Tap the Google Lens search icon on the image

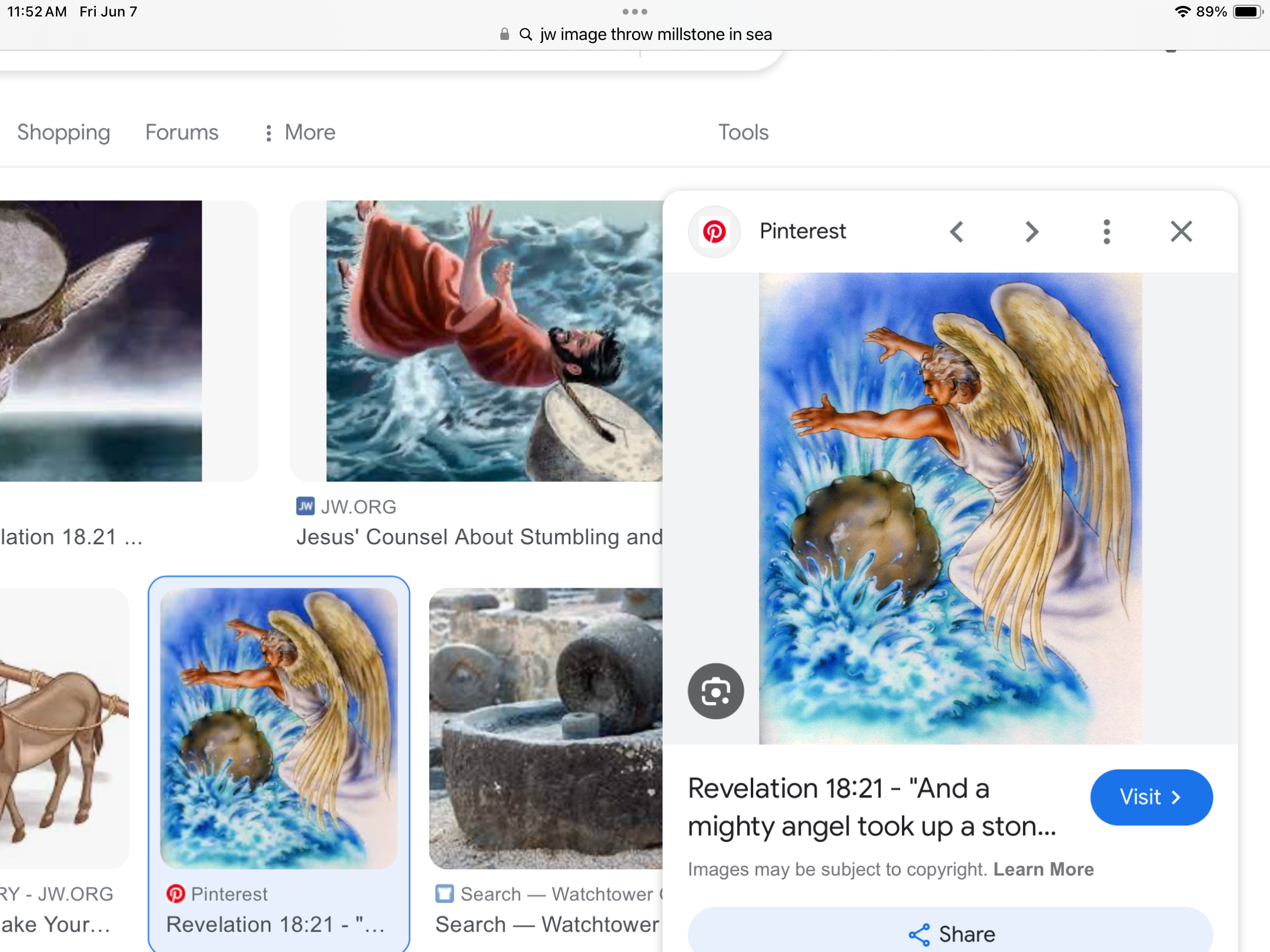(716, 691)
